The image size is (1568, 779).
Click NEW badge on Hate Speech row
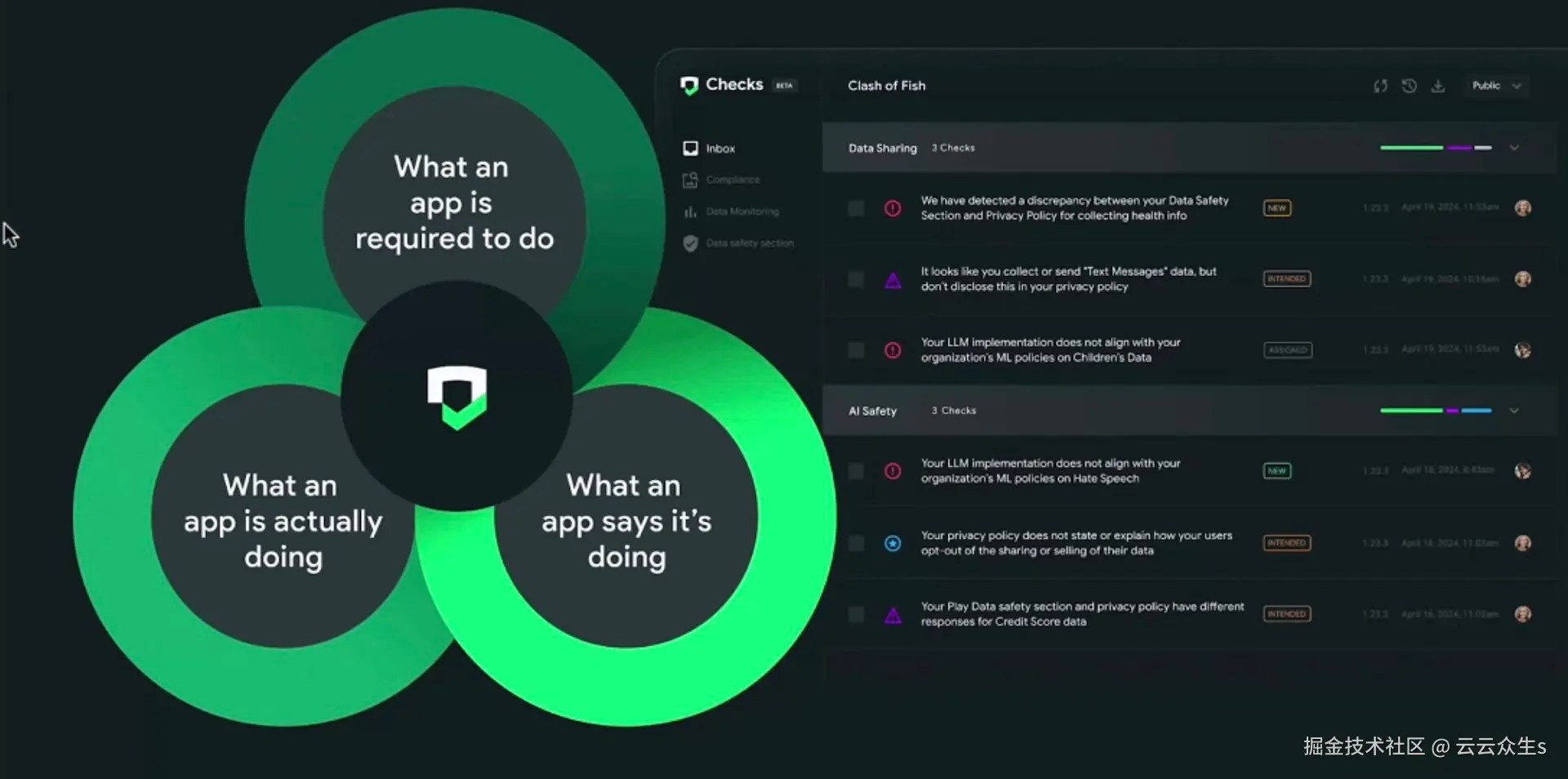[1277, 471]
